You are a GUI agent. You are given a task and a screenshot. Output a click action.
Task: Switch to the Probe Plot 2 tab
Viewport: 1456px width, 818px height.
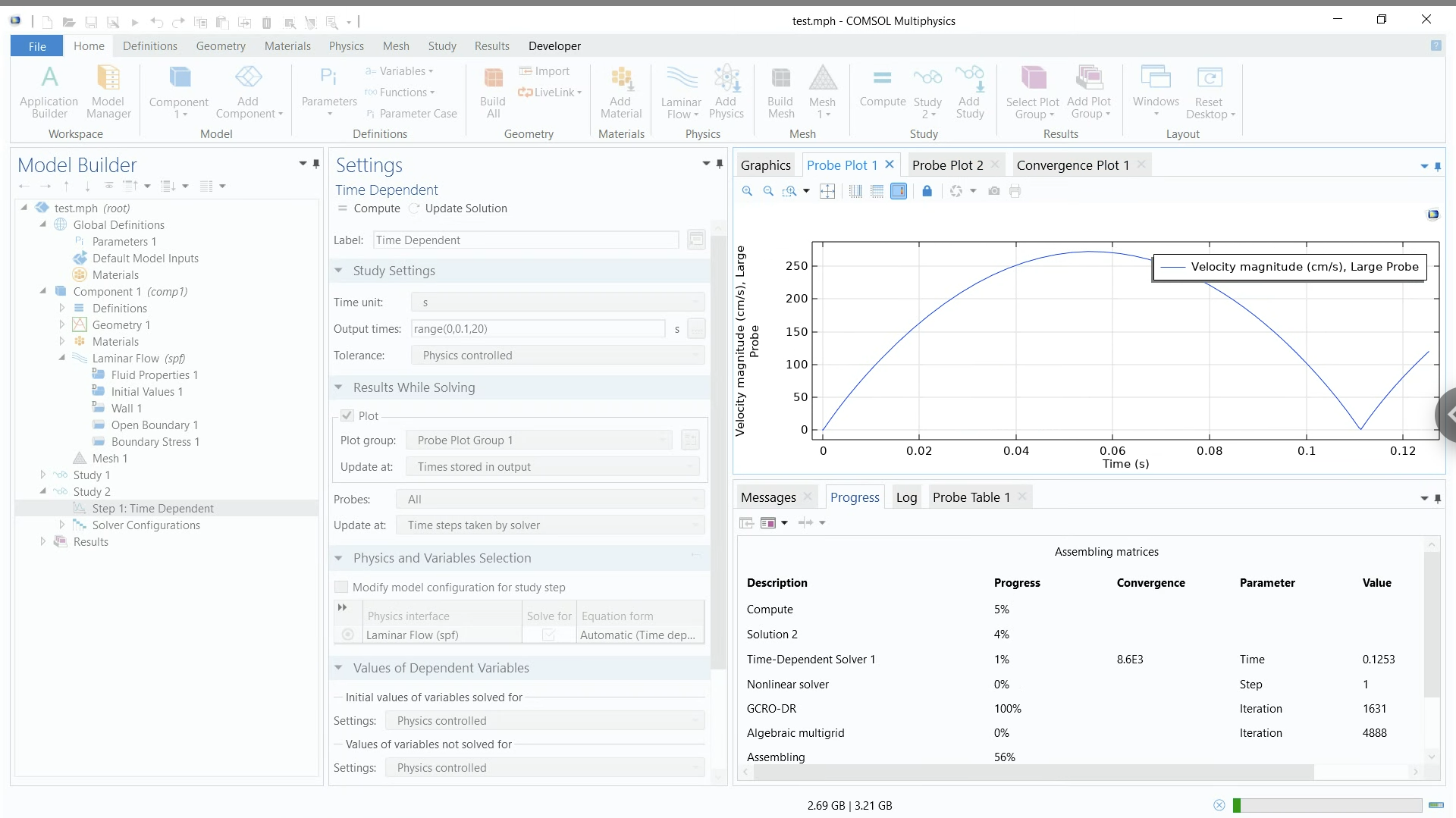pyautogui.click(x=947, y=165)
